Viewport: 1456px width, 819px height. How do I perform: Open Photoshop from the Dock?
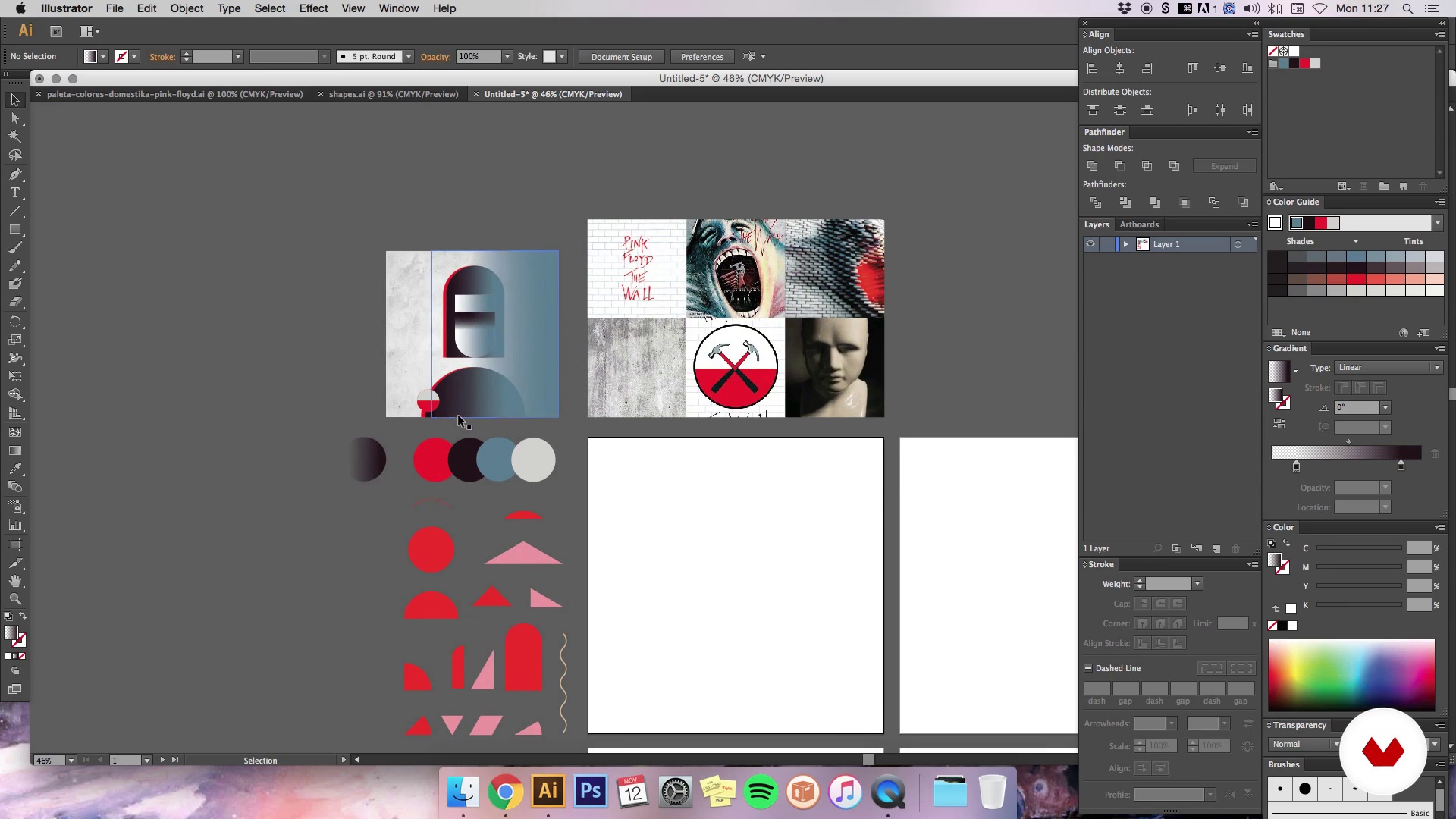tap(591, 792)
